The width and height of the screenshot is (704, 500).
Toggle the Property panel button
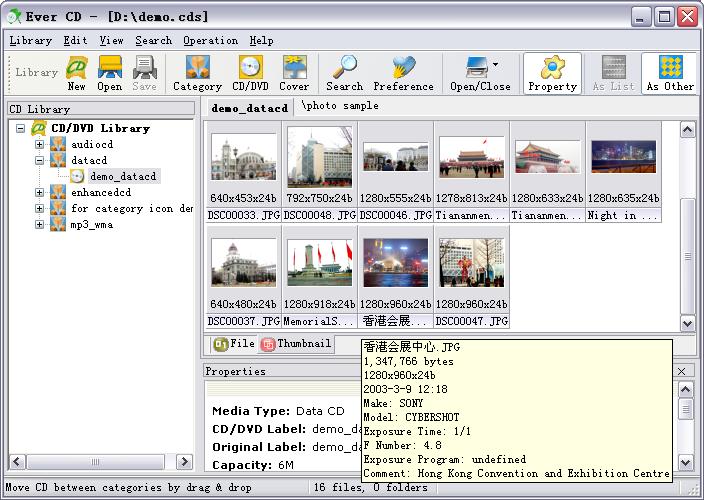(553, 74)
